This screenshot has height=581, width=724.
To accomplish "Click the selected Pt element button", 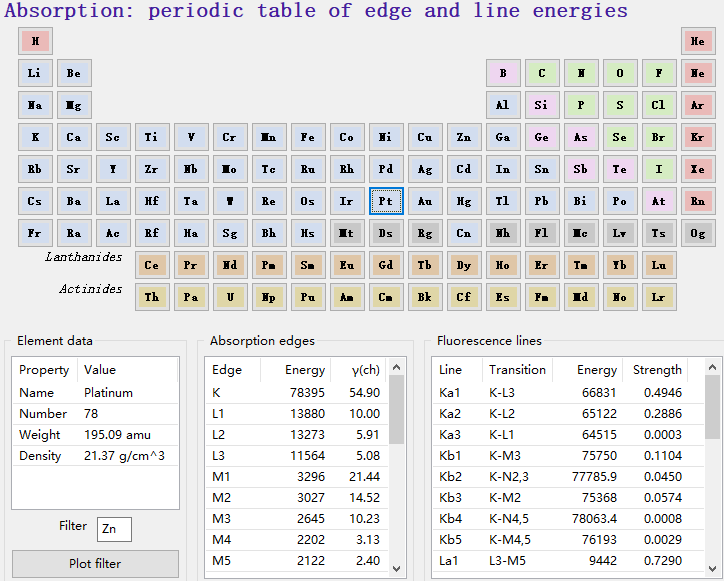I will point(386,201).
